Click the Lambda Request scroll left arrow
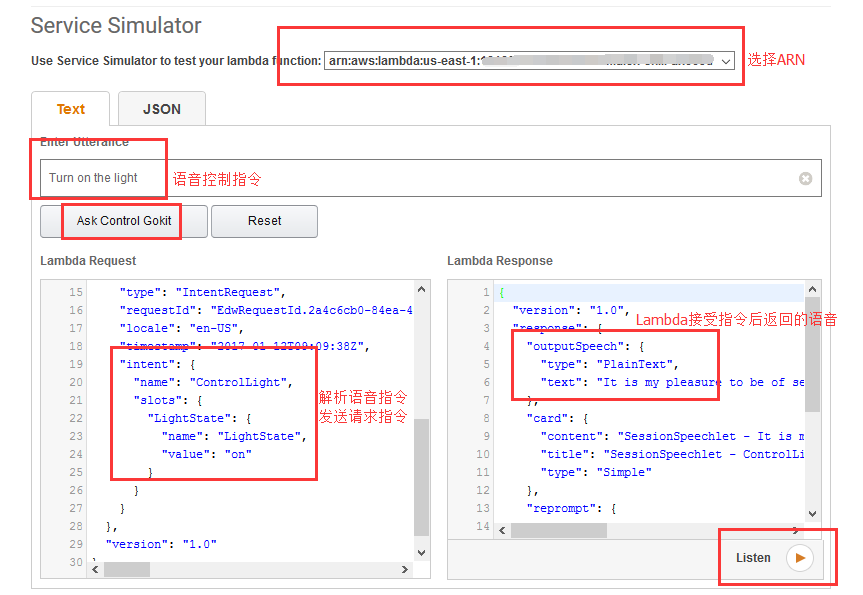Image resolution: width=863 pixels, height=595 pixels. (x=96, y=569)
